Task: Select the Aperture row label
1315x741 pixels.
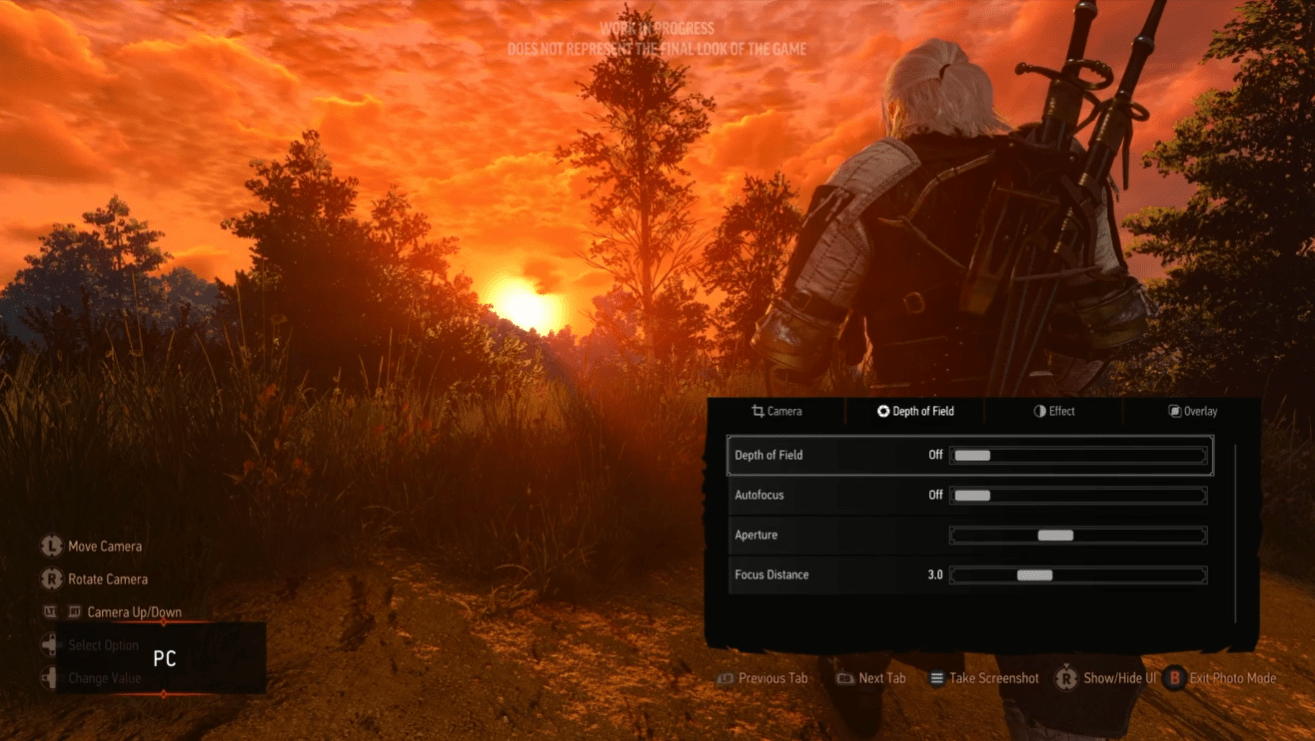Action: pyautogui.click(x=756, y=535)
